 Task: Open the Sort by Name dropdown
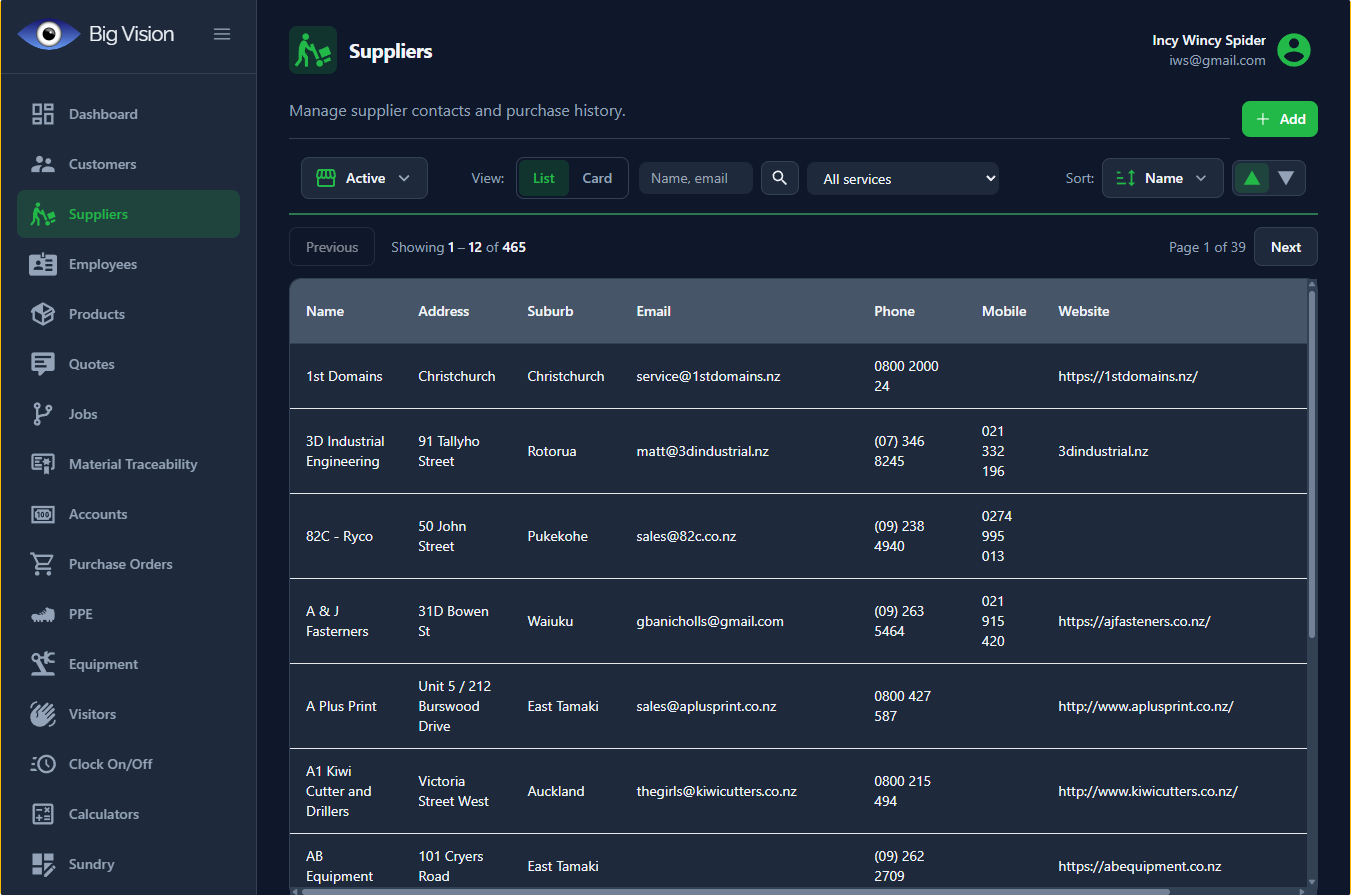1162,178
